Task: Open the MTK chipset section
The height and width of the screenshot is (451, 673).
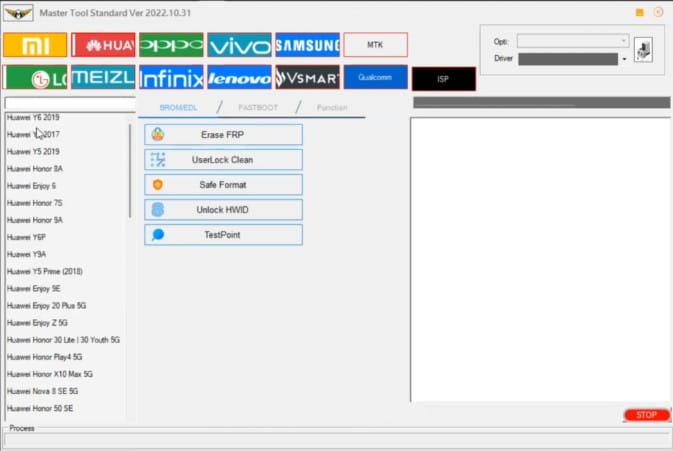Action: [x=376, y=45]
